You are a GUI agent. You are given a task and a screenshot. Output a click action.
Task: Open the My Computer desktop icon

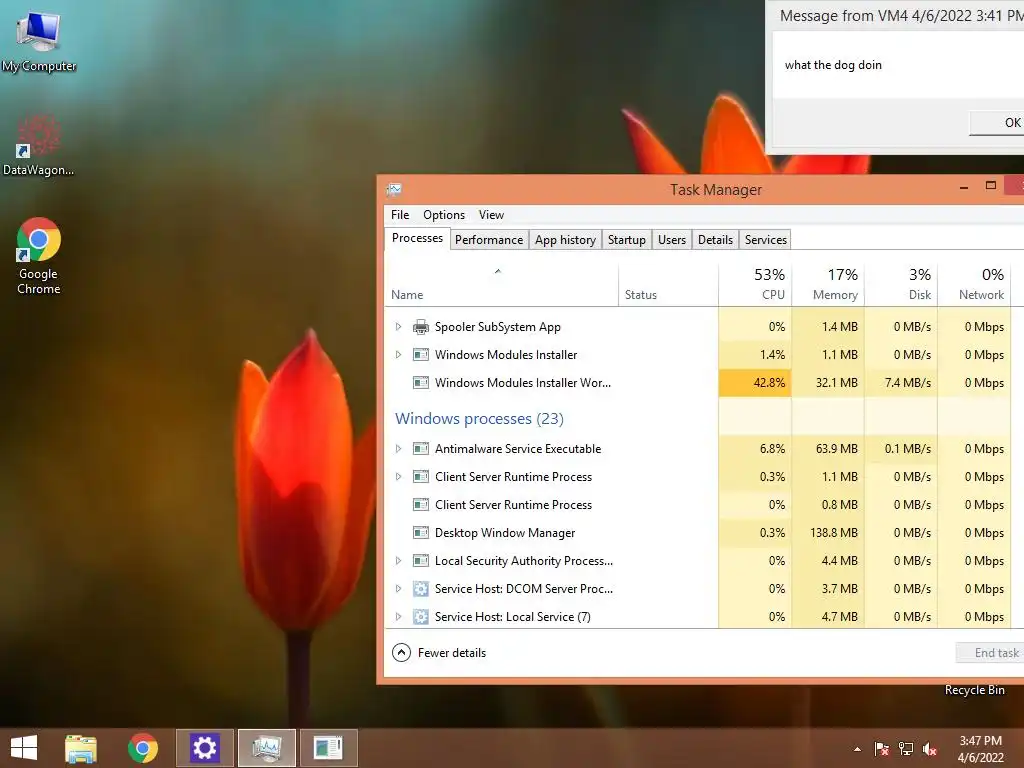point(39,40)
